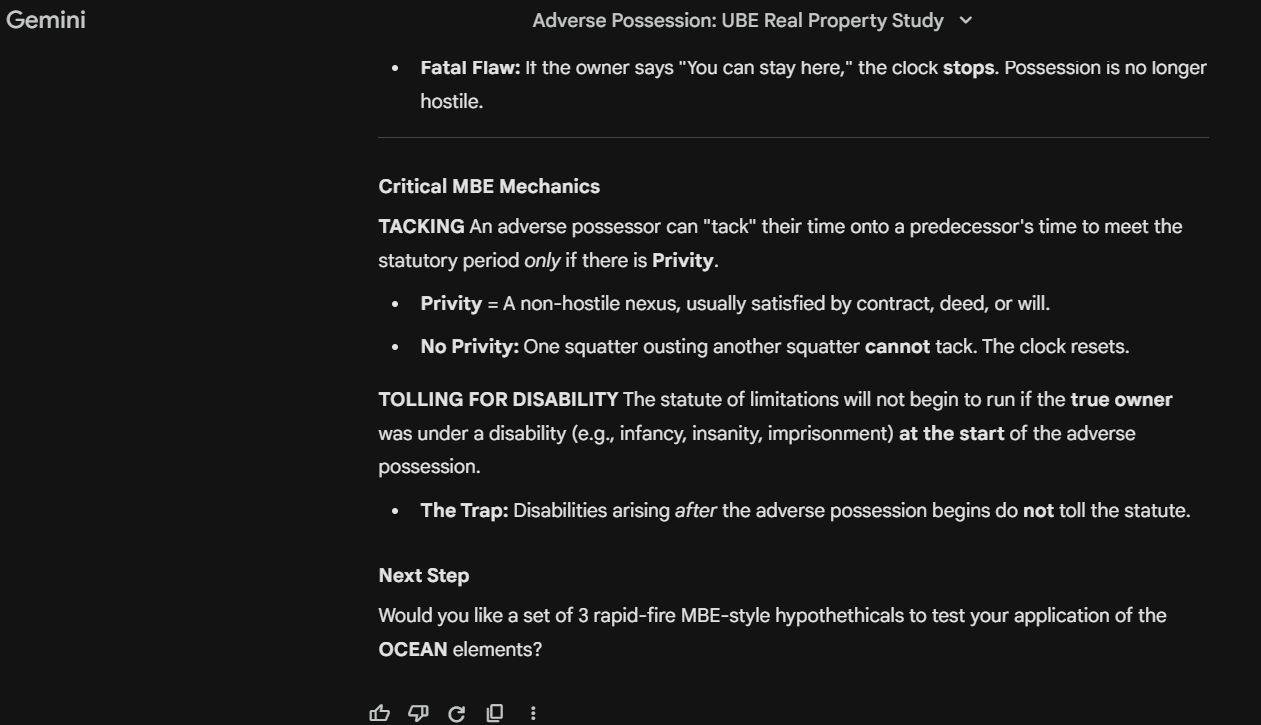Click the thumbs up icon

380,713
